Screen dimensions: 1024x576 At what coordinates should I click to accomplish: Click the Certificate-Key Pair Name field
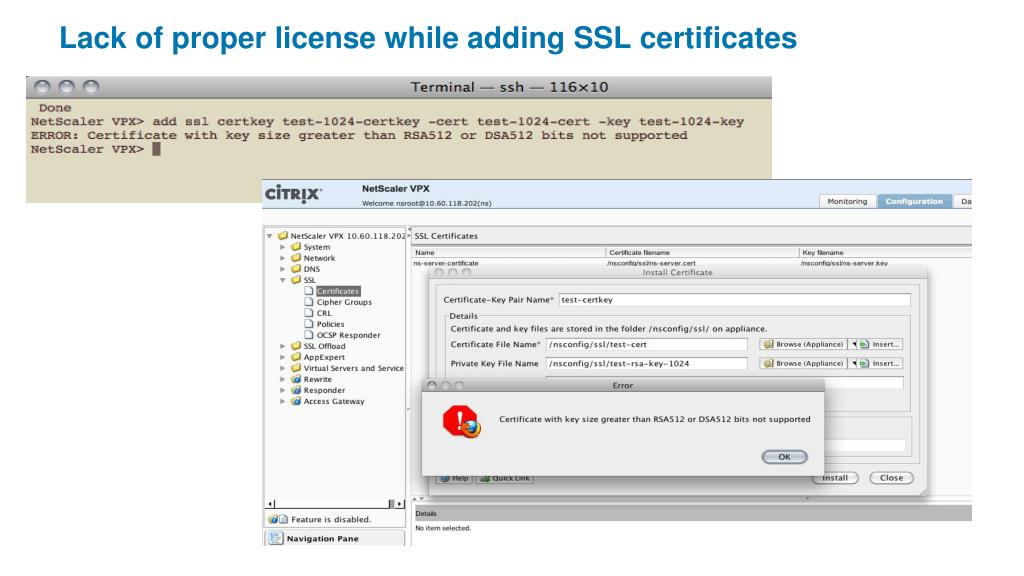[x=734, y=299]
